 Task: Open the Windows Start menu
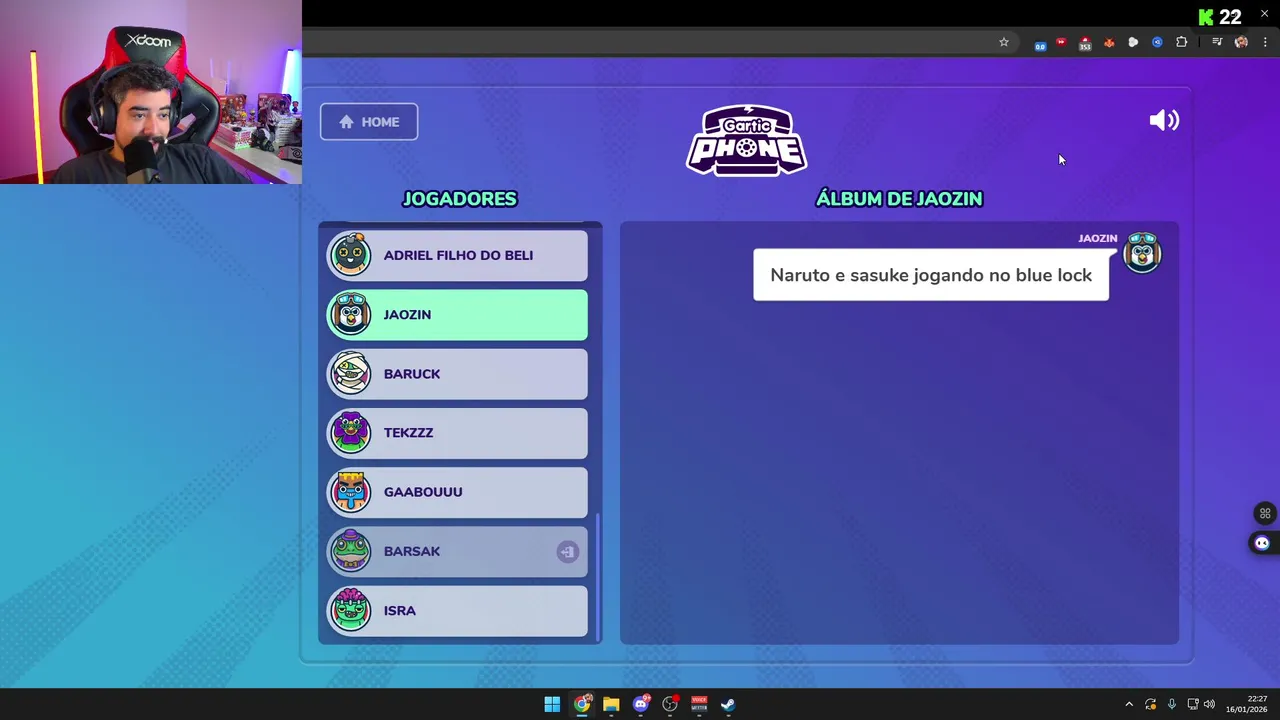point(552,704)
